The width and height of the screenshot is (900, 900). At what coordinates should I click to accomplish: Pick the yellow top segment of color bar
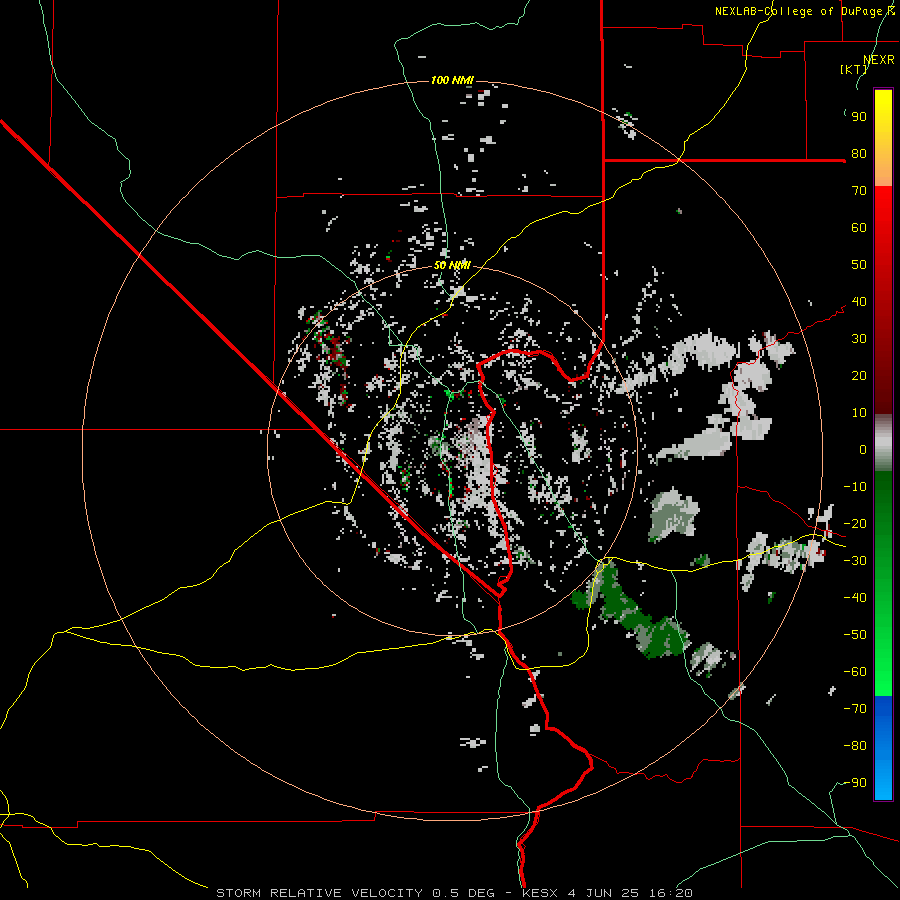pos(883,138)
